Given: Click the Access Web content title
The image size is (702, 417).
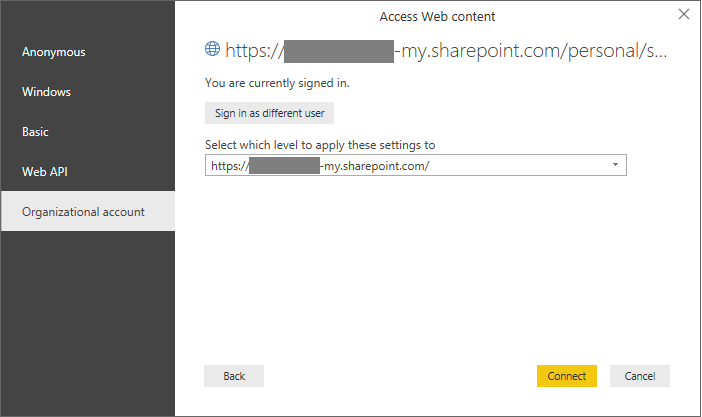Looking at the screenshot, I should (x=437, y=17).
